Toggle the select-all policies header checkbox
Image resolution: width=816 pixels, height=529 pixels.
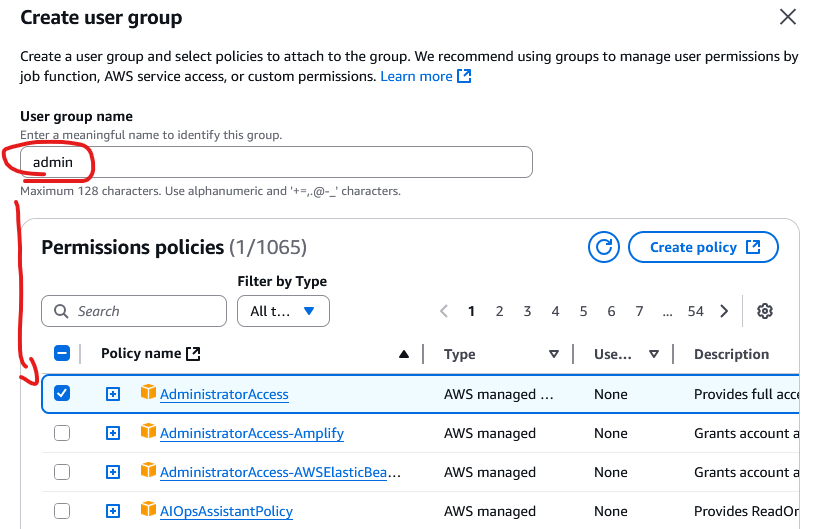tap(62, 353)
